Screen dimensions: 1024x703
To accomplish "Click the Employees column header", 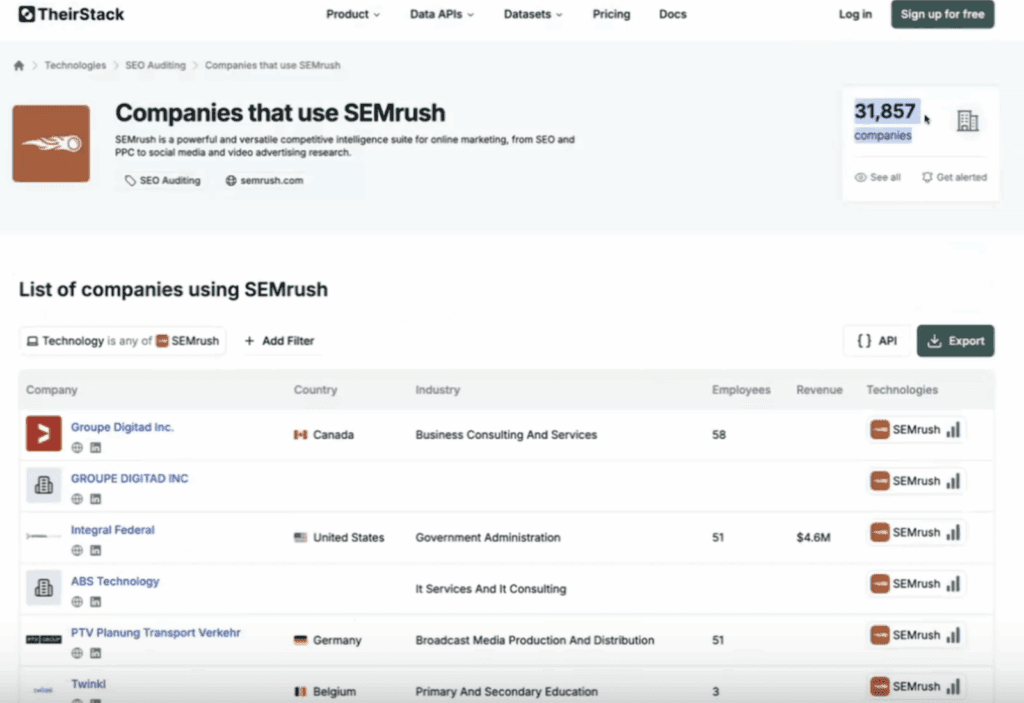I will 741,390.
